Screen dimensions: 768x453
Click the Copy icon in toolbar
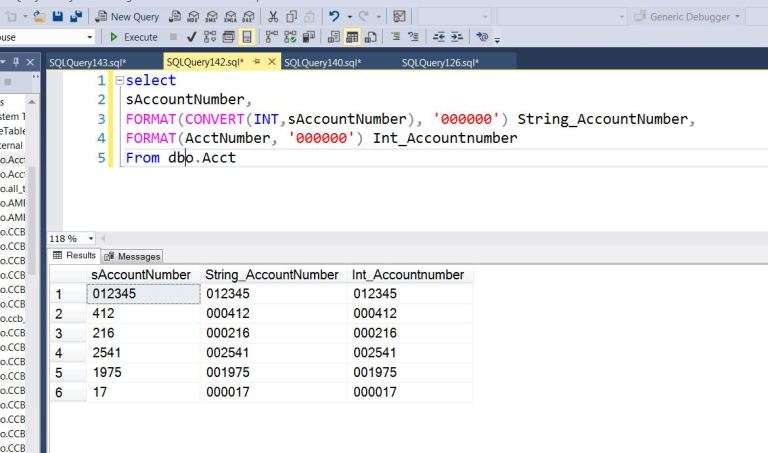pyautogui.click(x=293, y=16)
